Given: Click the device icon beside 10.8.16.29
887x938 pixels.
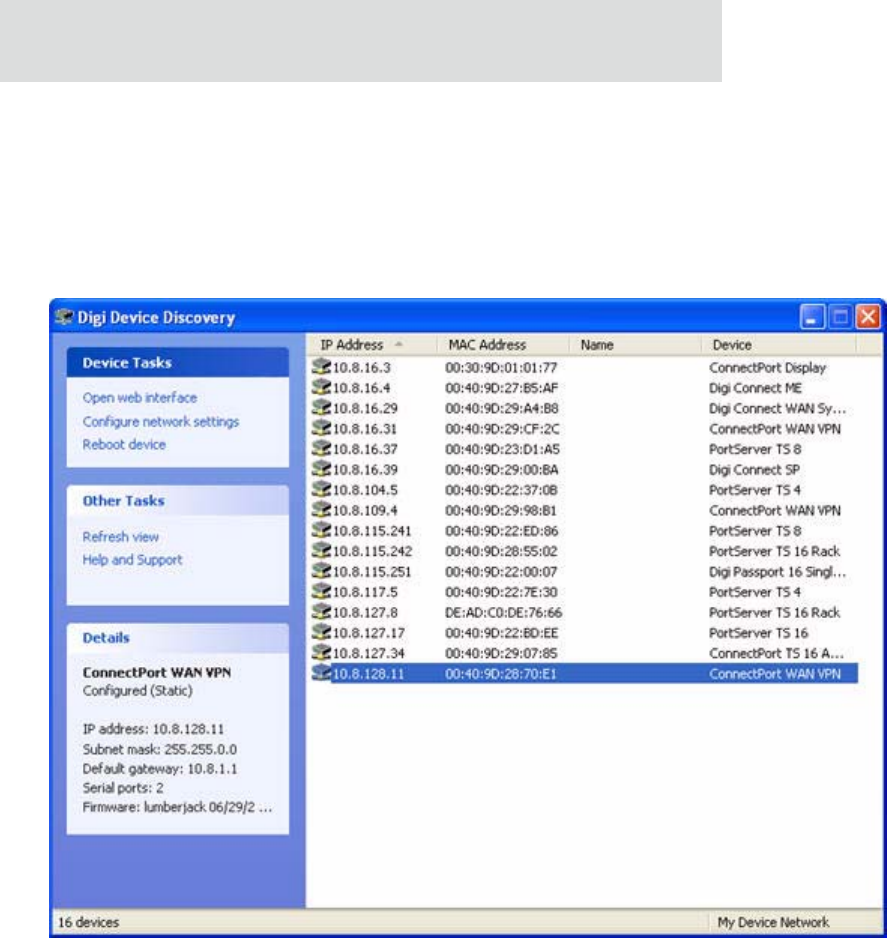Looking at the screenshot, I should 322,407.
